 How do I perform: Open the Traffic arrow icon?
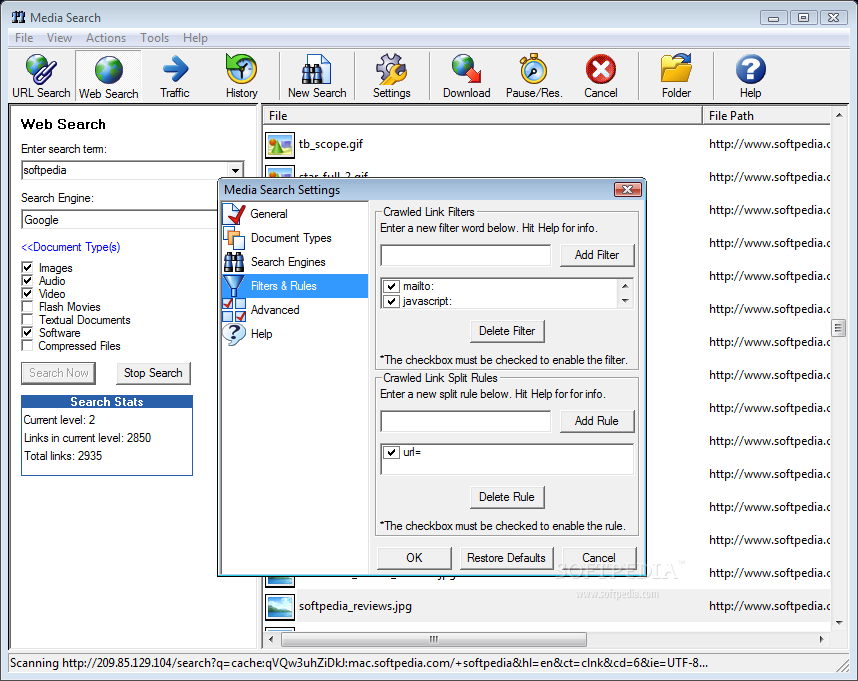pos(175,69)
